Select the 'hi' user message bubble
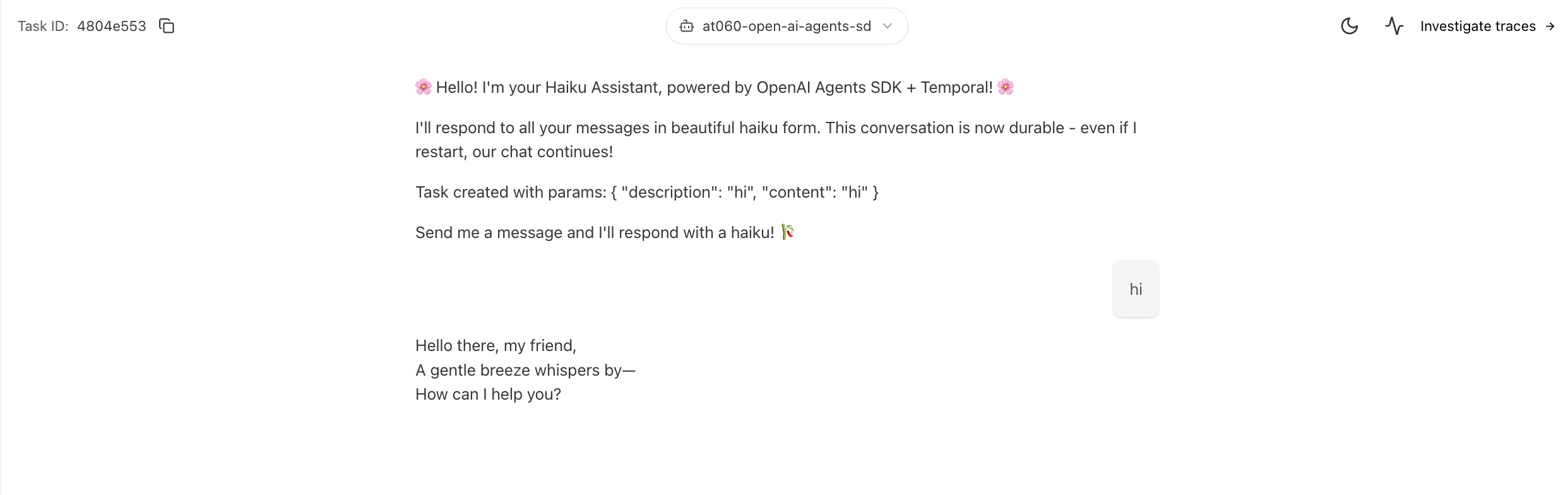 point(1136,289)
